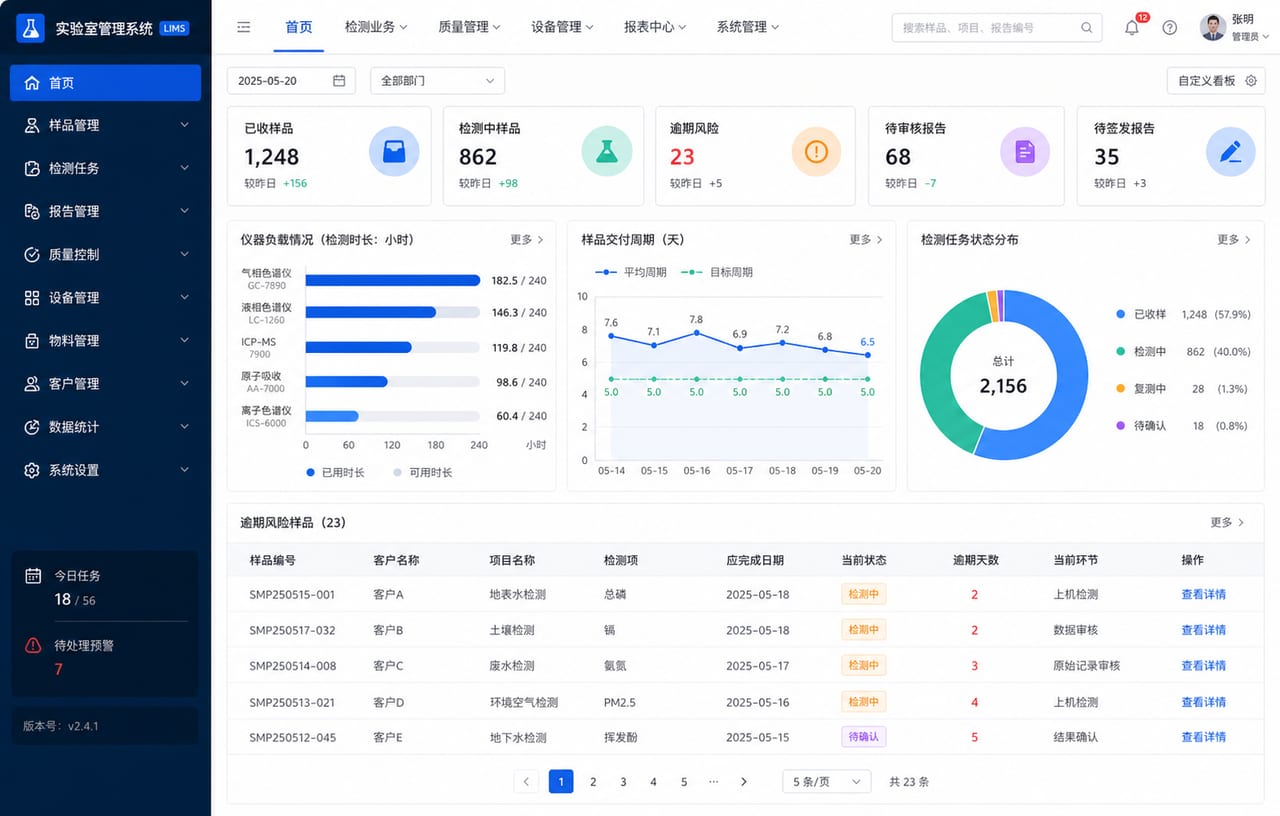Open 系统设置 in the left sidebar
1280x816 pixels.
pyautogui.click(x=106, y=470)
